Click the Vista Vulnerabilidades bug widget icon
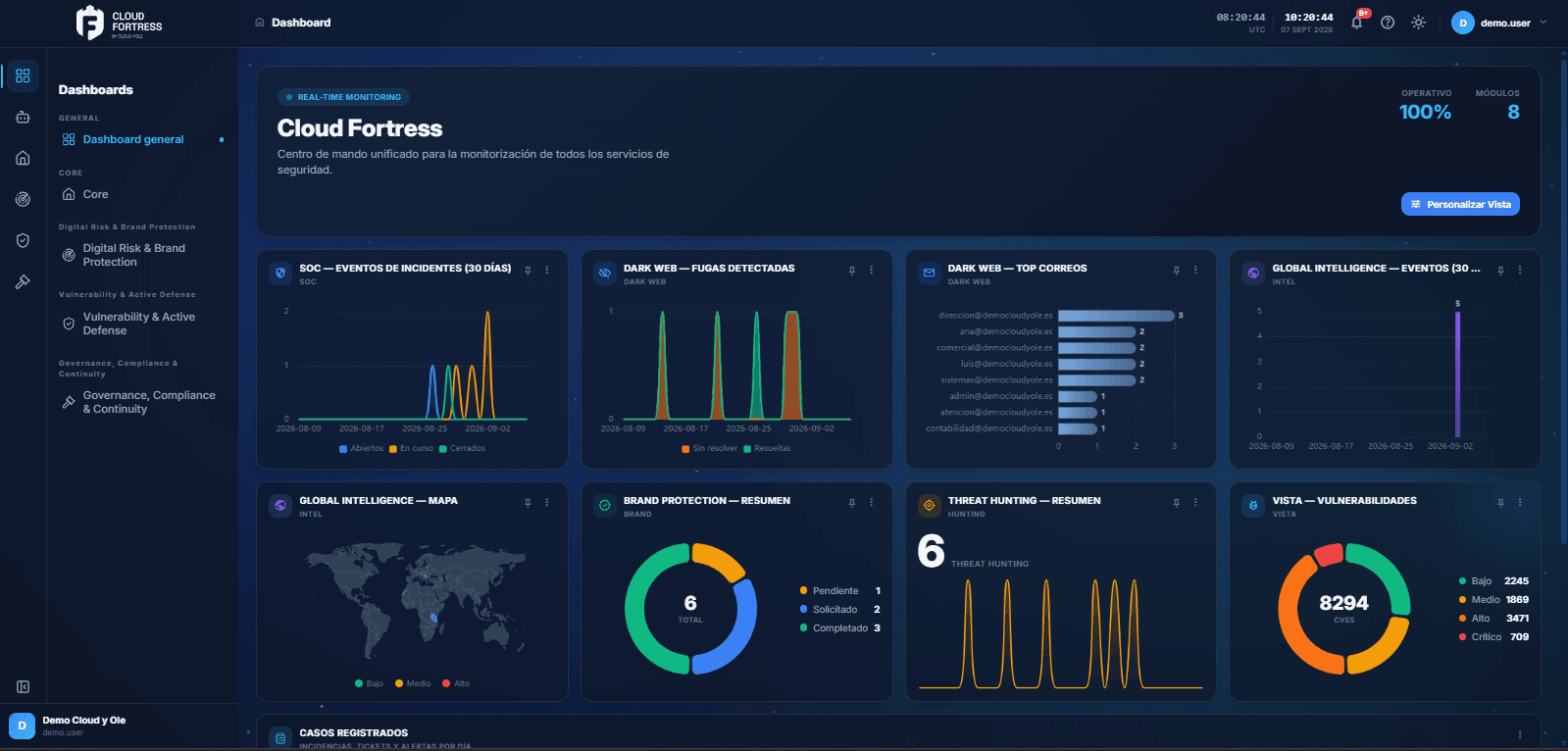 click(1253, 506)
